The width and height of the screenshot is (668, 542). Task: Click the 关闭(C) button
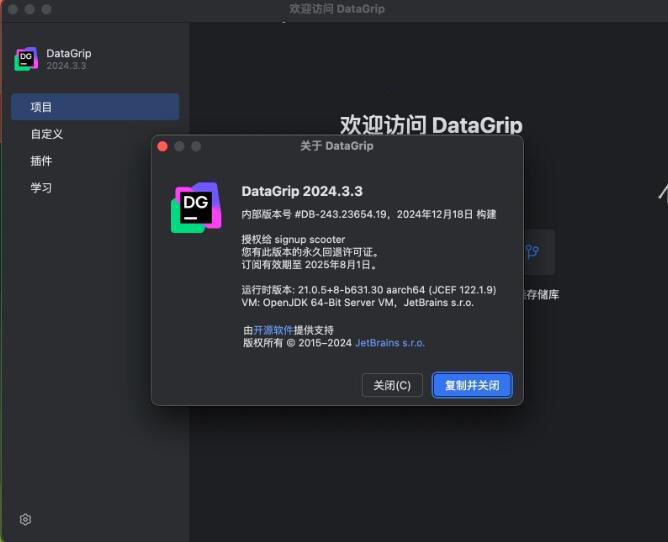(x=392, y=385)
